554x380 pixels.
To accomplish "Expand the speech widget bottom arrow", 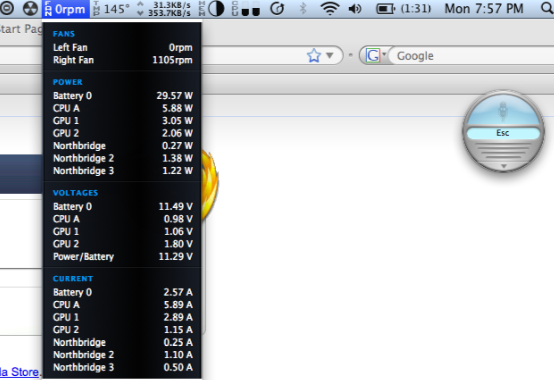I will 504,166.
